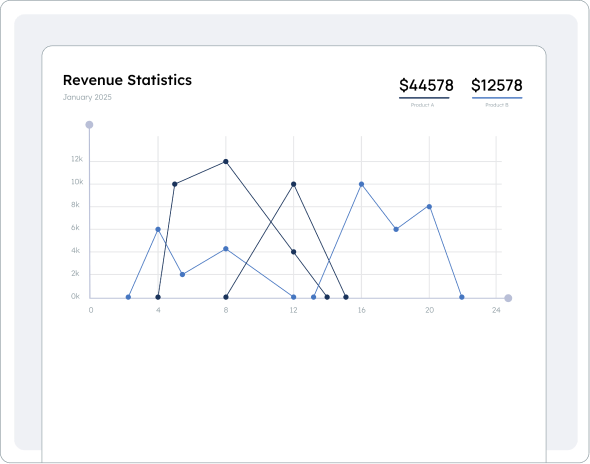590x464 pixels.
Task: Select the dark 10k point at x=12
Action: pos(293,184)
